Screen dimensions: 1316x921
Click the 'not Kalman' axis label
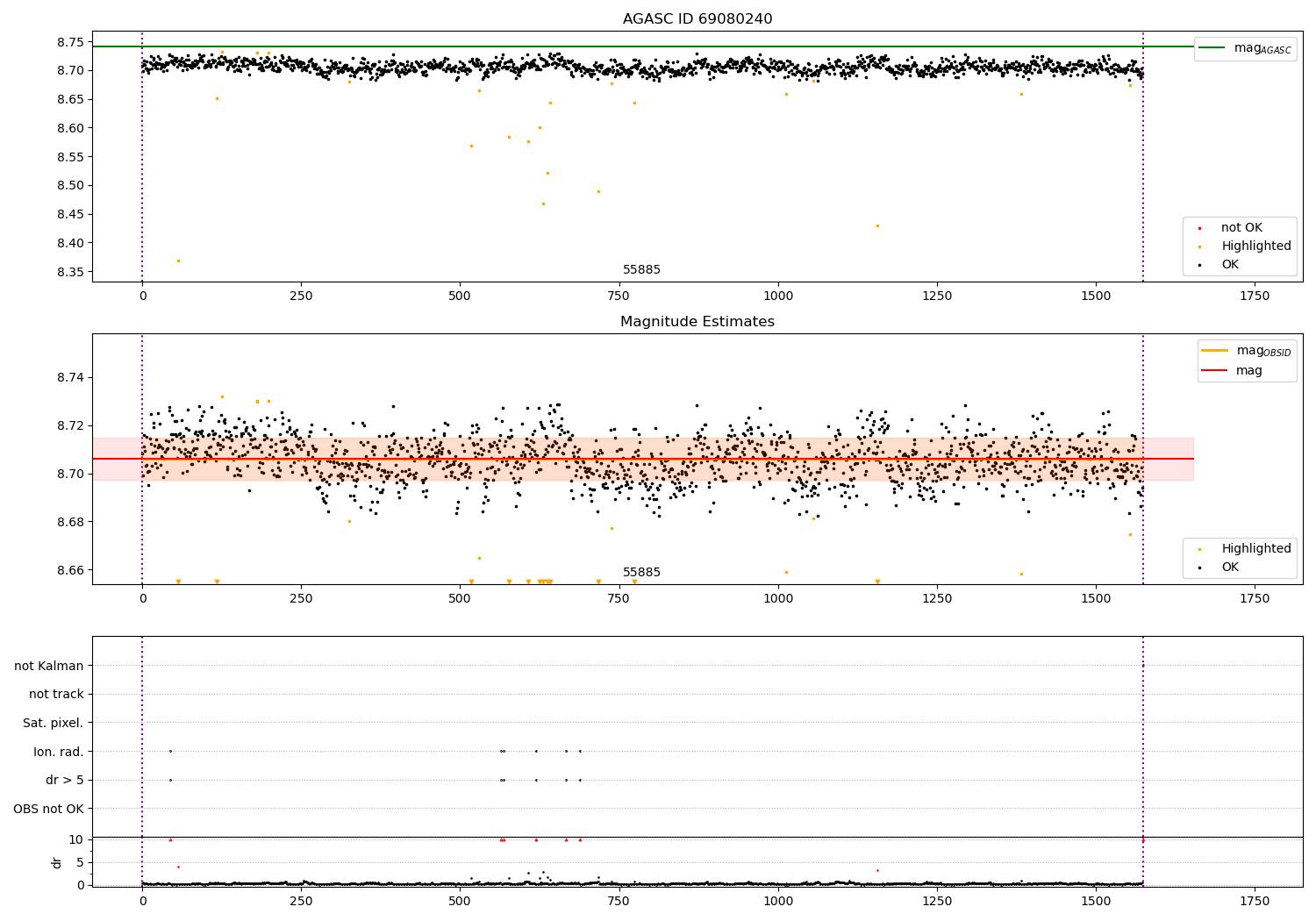49,666
